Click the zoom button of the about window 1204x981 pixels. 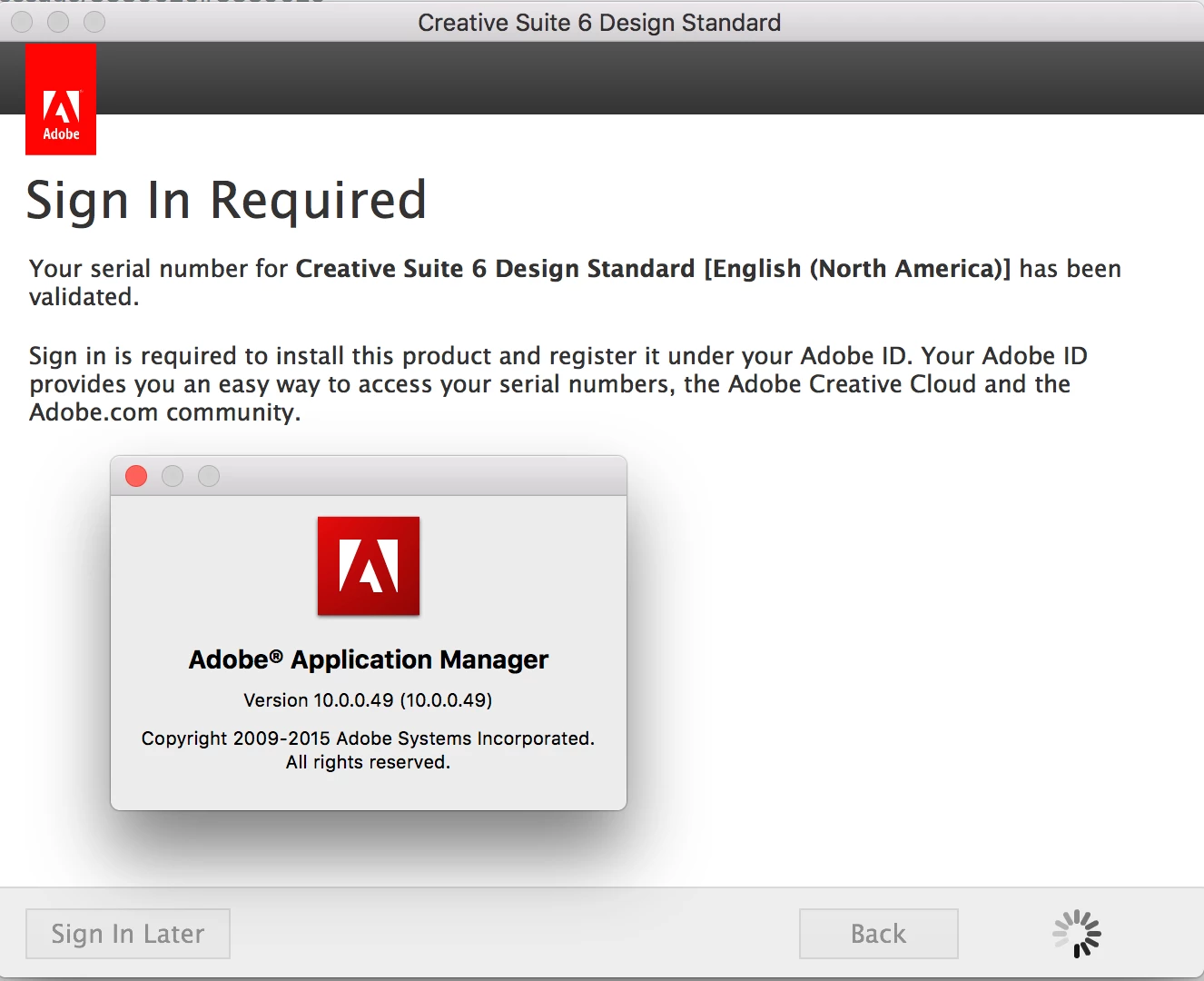[x=209, y=476]
